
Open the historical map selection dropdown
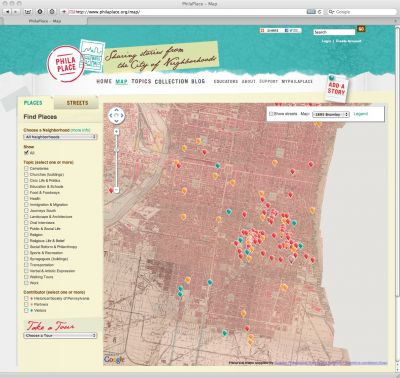[331, 114]
